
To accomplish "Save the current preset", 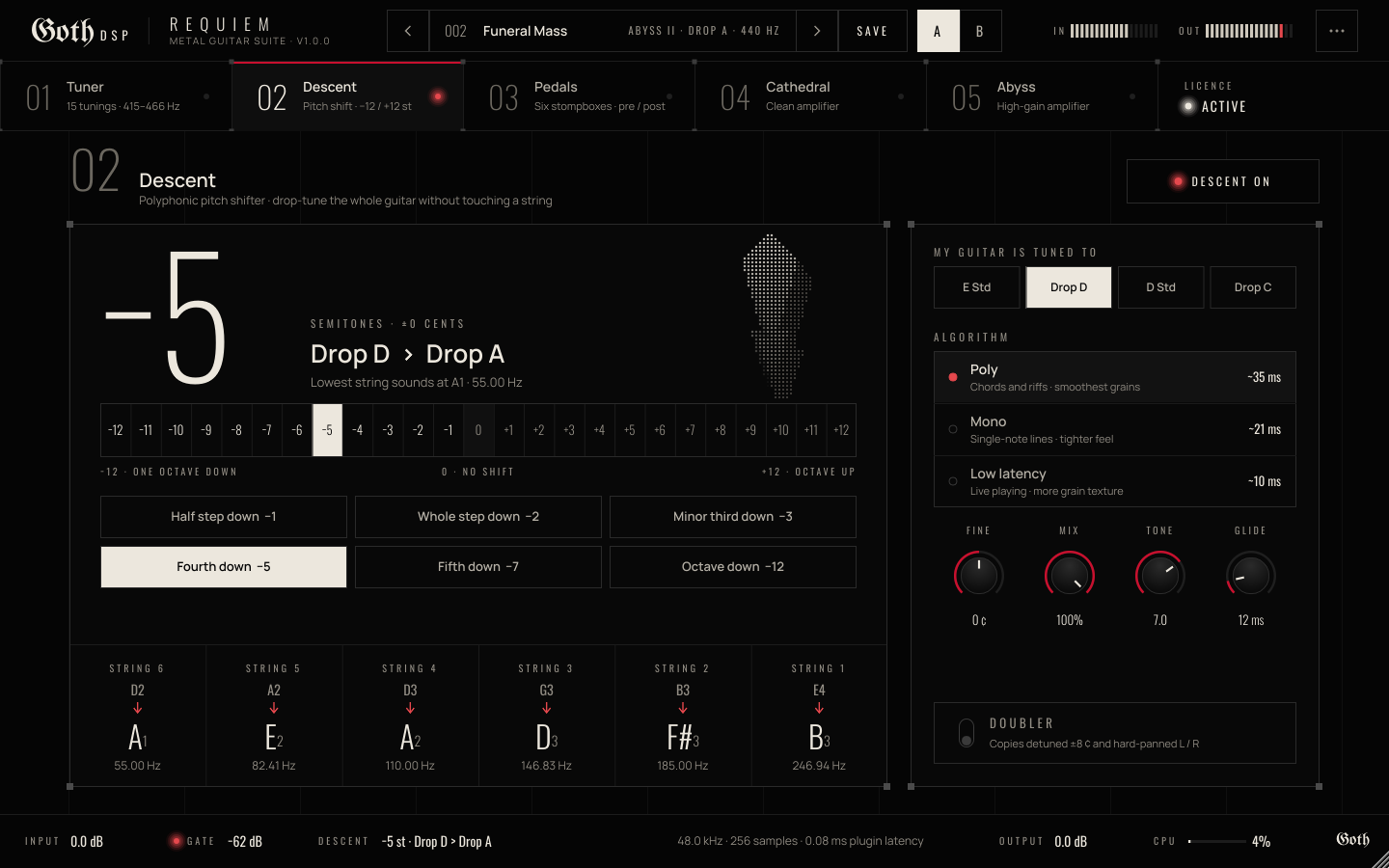I will click(x=873, y=31).
